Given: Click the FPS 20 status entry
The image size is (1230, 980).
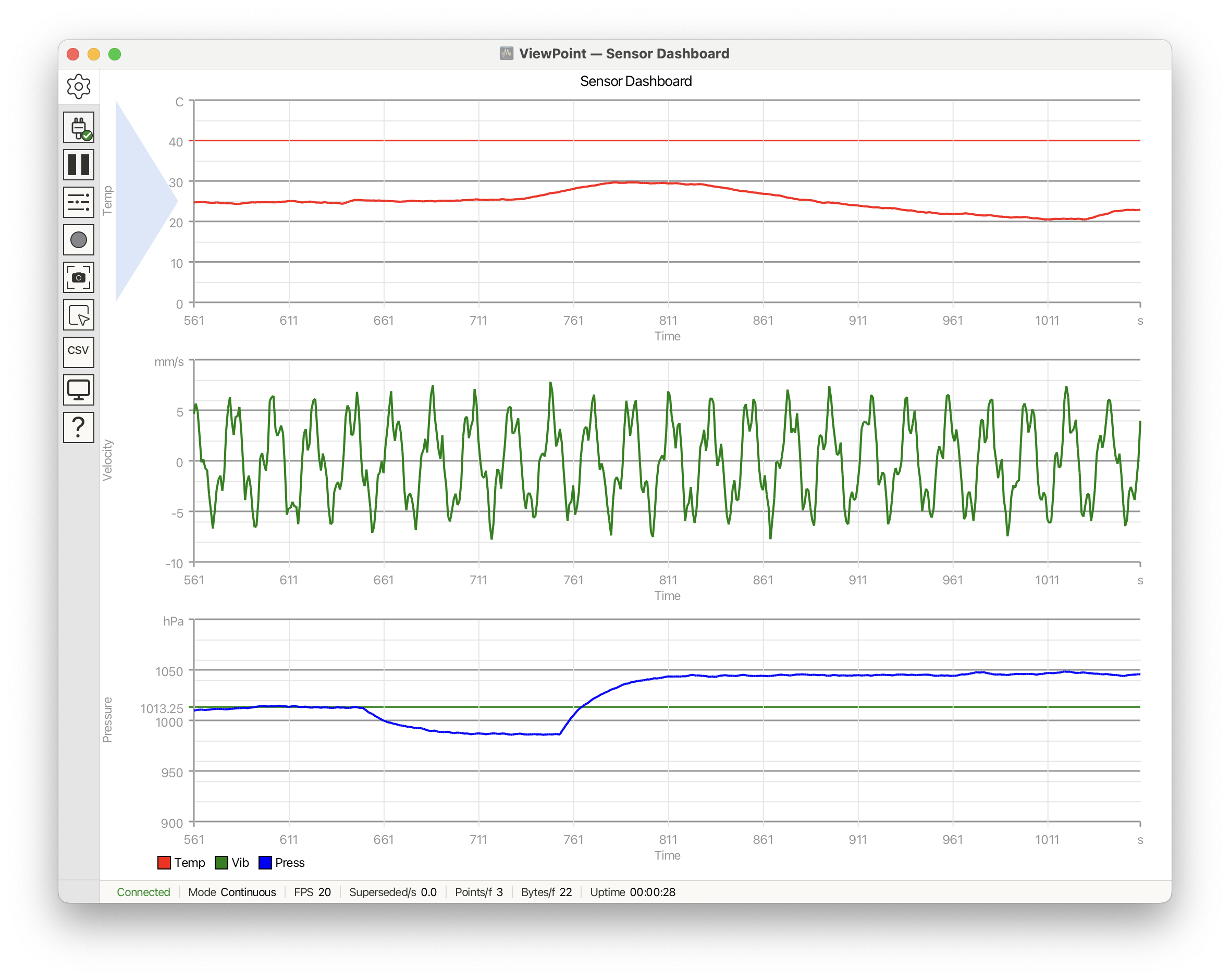Looking at the screenshot, I should pos(312,892).
